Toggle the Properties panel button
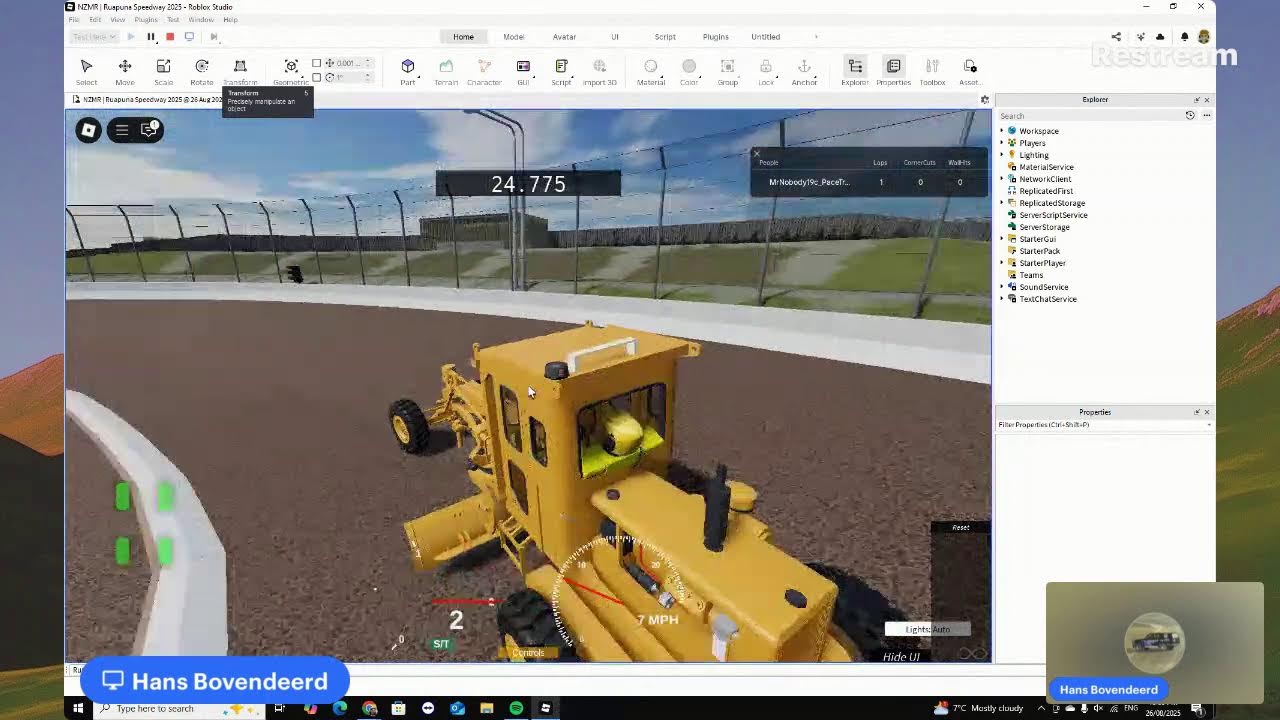 tap(893, 70)
